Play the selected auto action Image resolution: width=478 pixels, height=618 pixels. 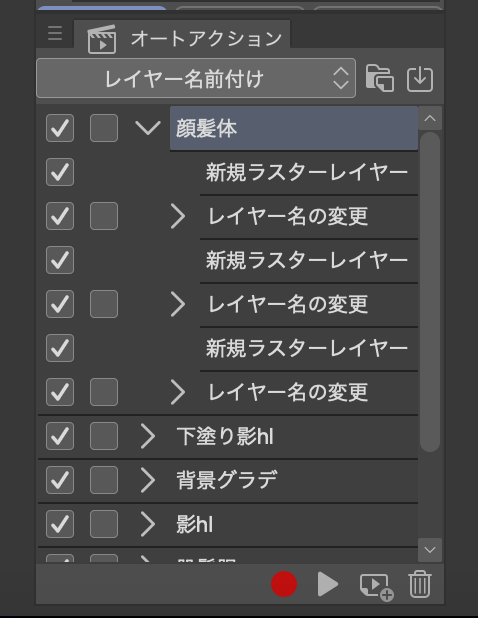[x=328, y=584]
